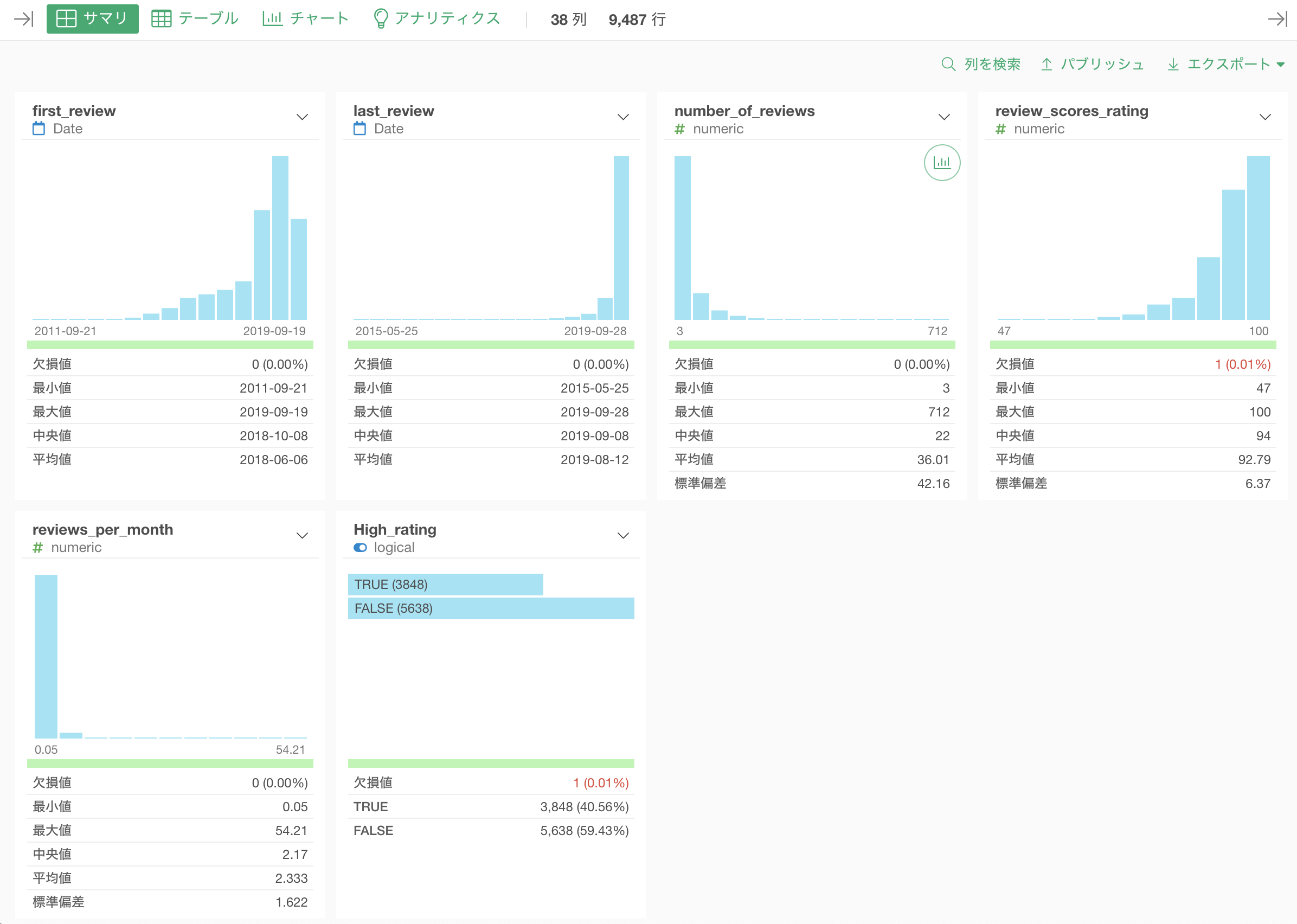Click reviews_per_month std deviation 1.622
Image resolution: width=1297 pixels, height=924 pixels.
click(291, 902)
